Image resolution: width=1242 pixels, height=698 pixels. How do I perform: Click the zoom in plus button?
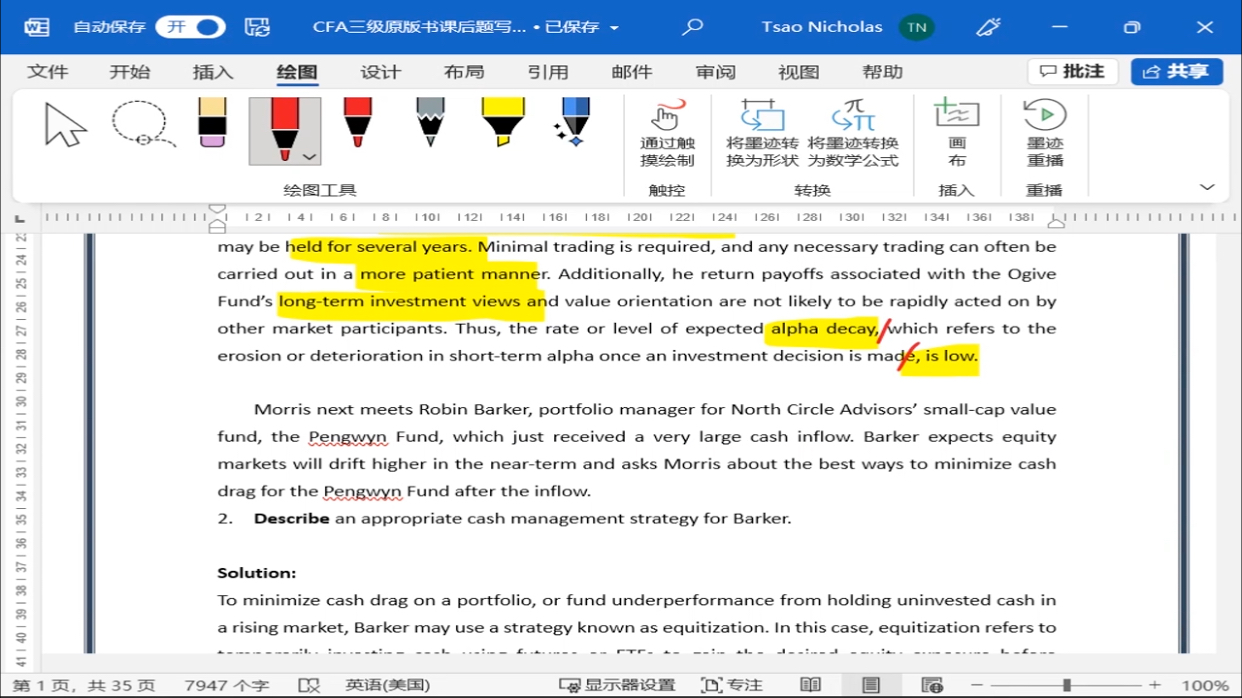point(1155,685)
